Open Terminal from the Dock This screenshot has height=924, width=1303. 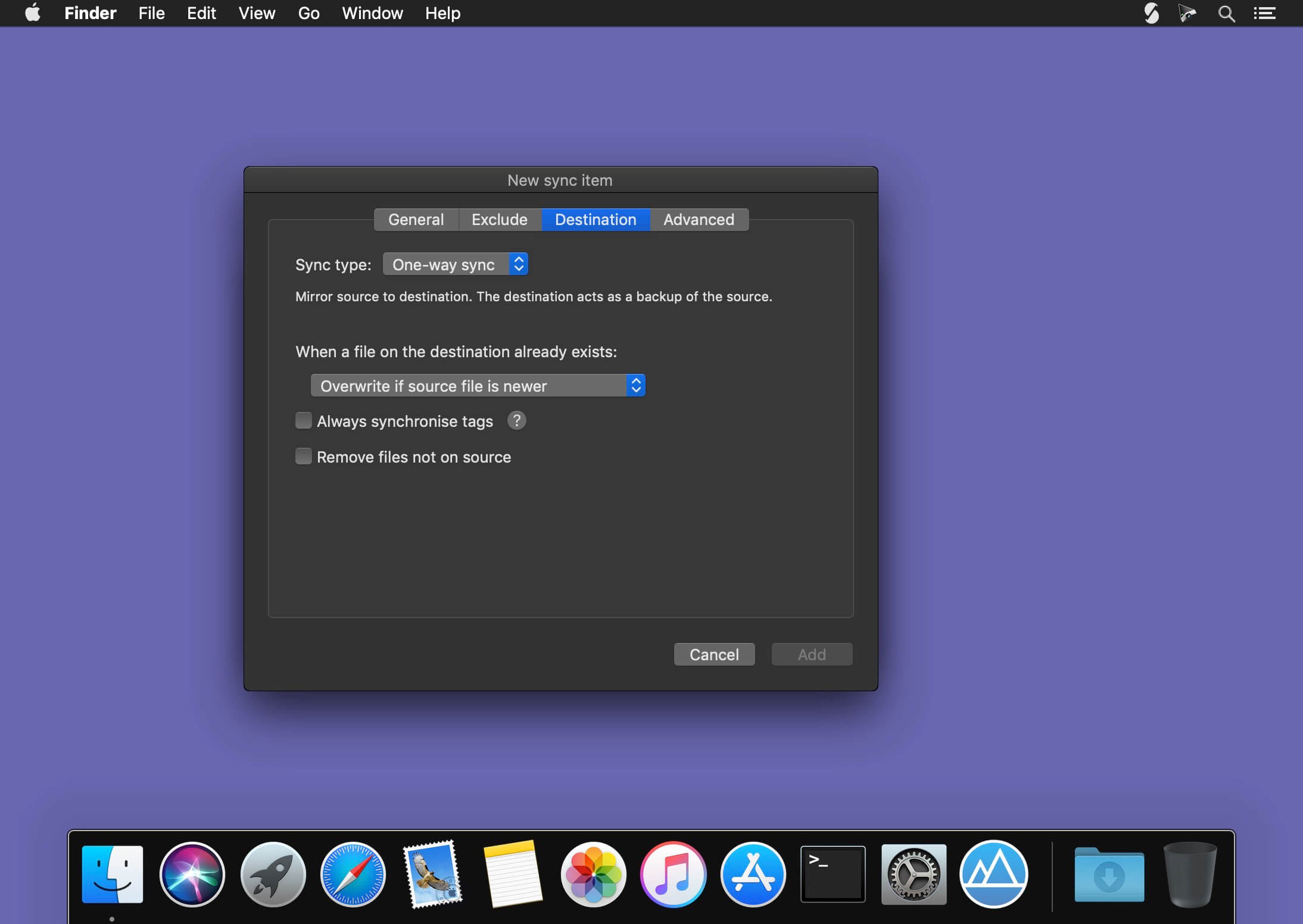(832, 873)
